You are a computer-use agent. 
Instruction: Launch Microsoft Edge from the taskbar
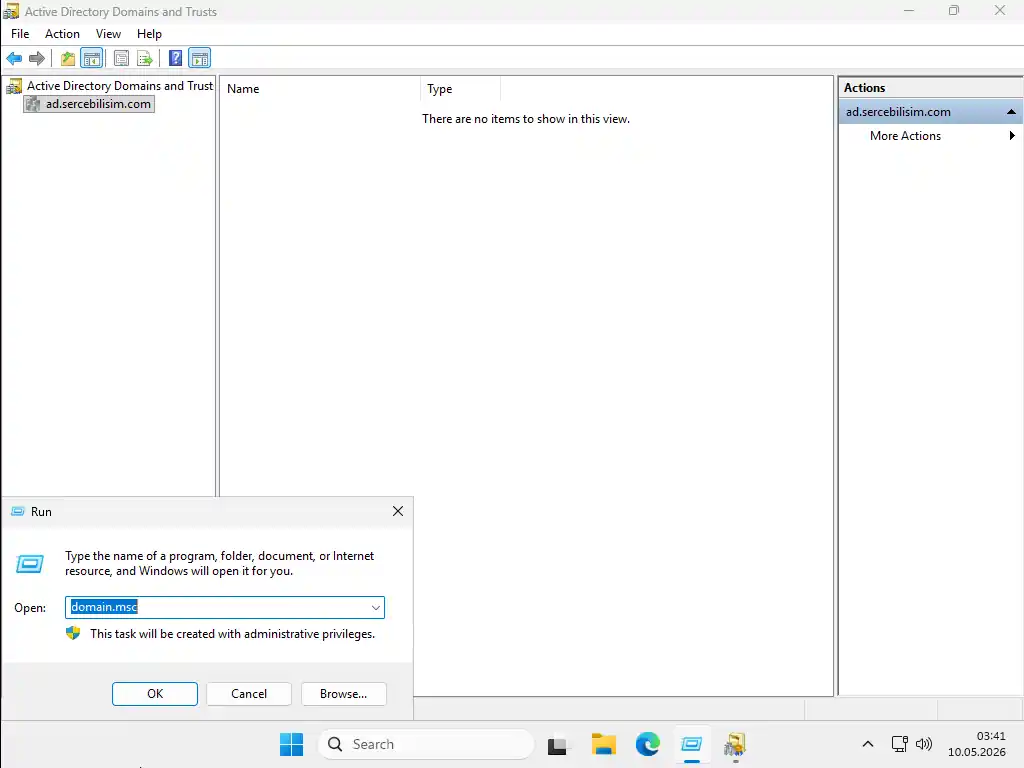(x=648, y=744)
